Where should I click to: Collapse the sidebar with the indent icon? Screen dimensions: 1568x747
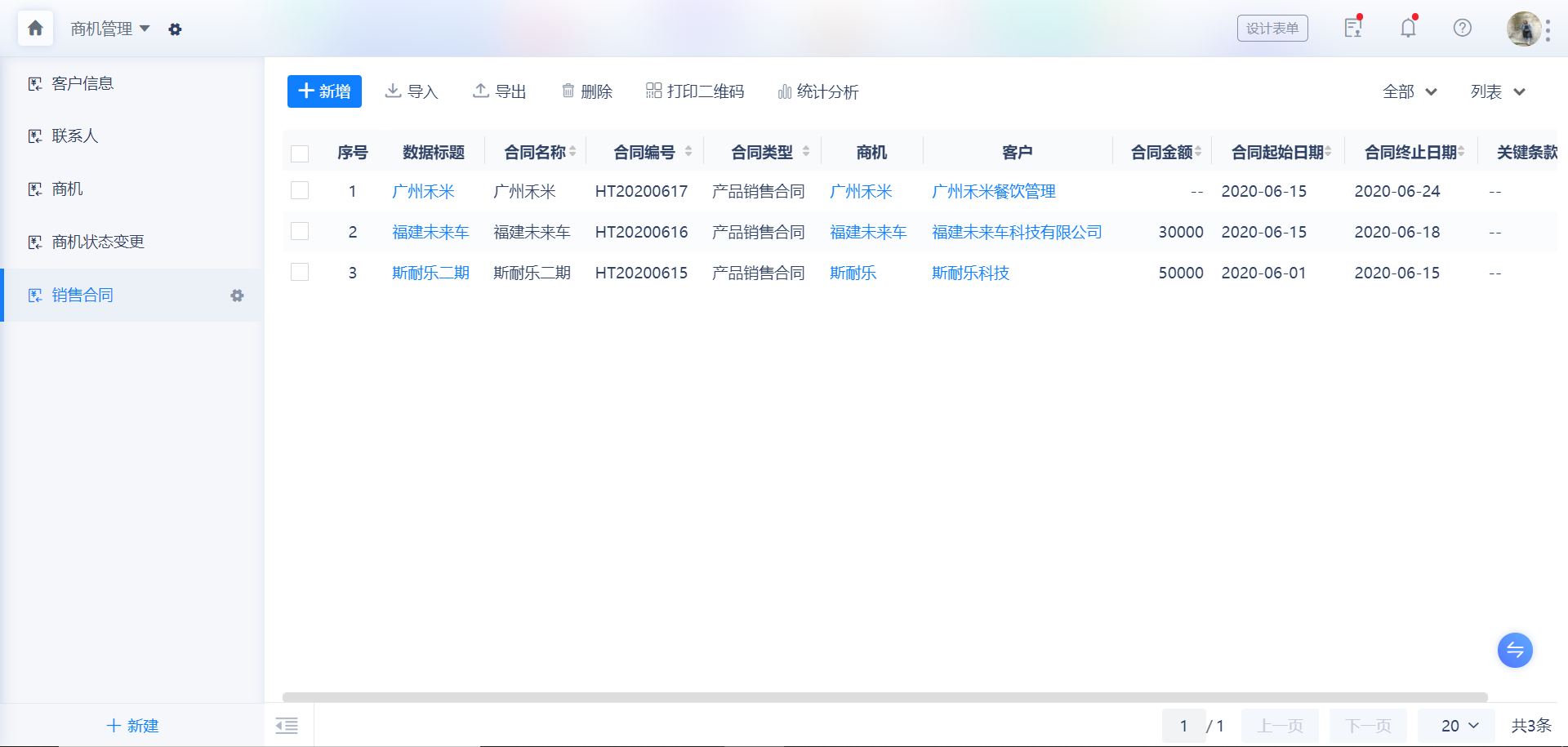click(287, 725)
